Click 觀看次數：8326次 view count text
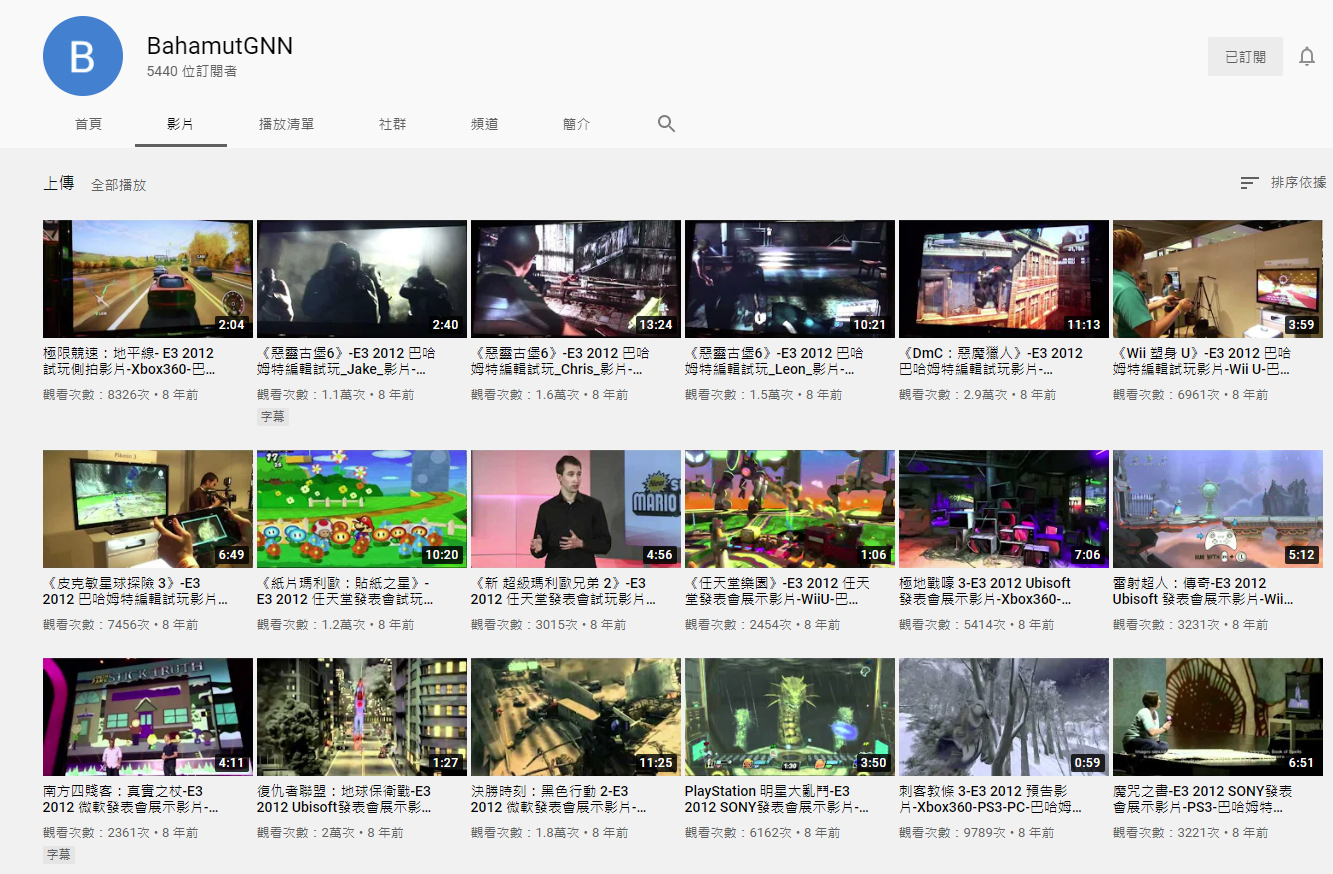Viewport: 1333px width, 874px height. 96,395
